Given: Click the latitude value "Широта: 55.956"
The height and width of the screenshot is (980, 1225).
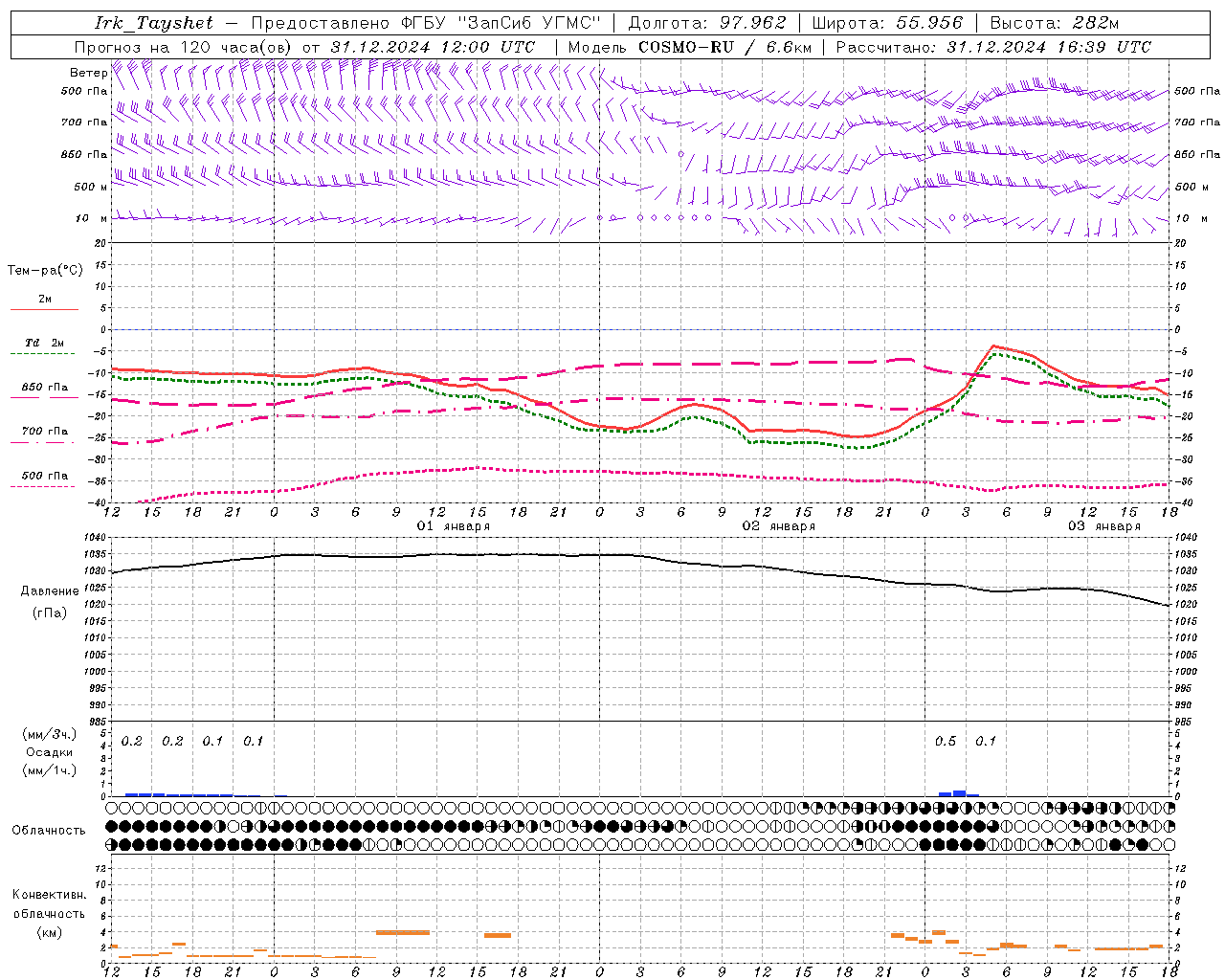Looking at the screenshot, I should pyautogui.click(x=887, y=23).
